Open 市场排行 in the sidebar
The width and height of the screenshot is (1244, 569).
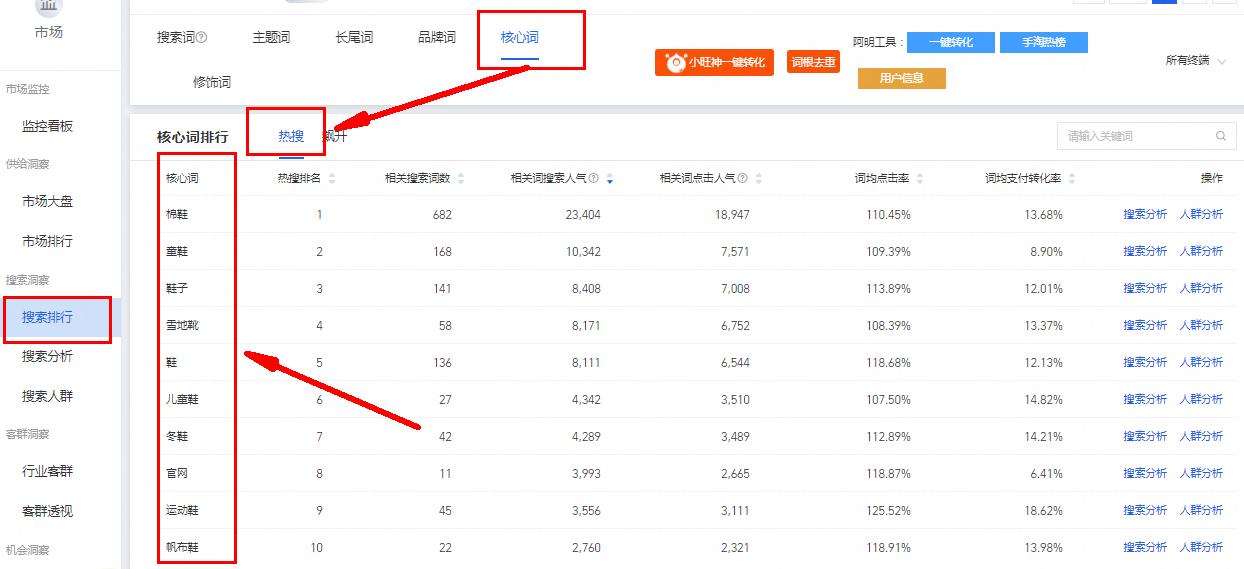[x=48, y=241]
